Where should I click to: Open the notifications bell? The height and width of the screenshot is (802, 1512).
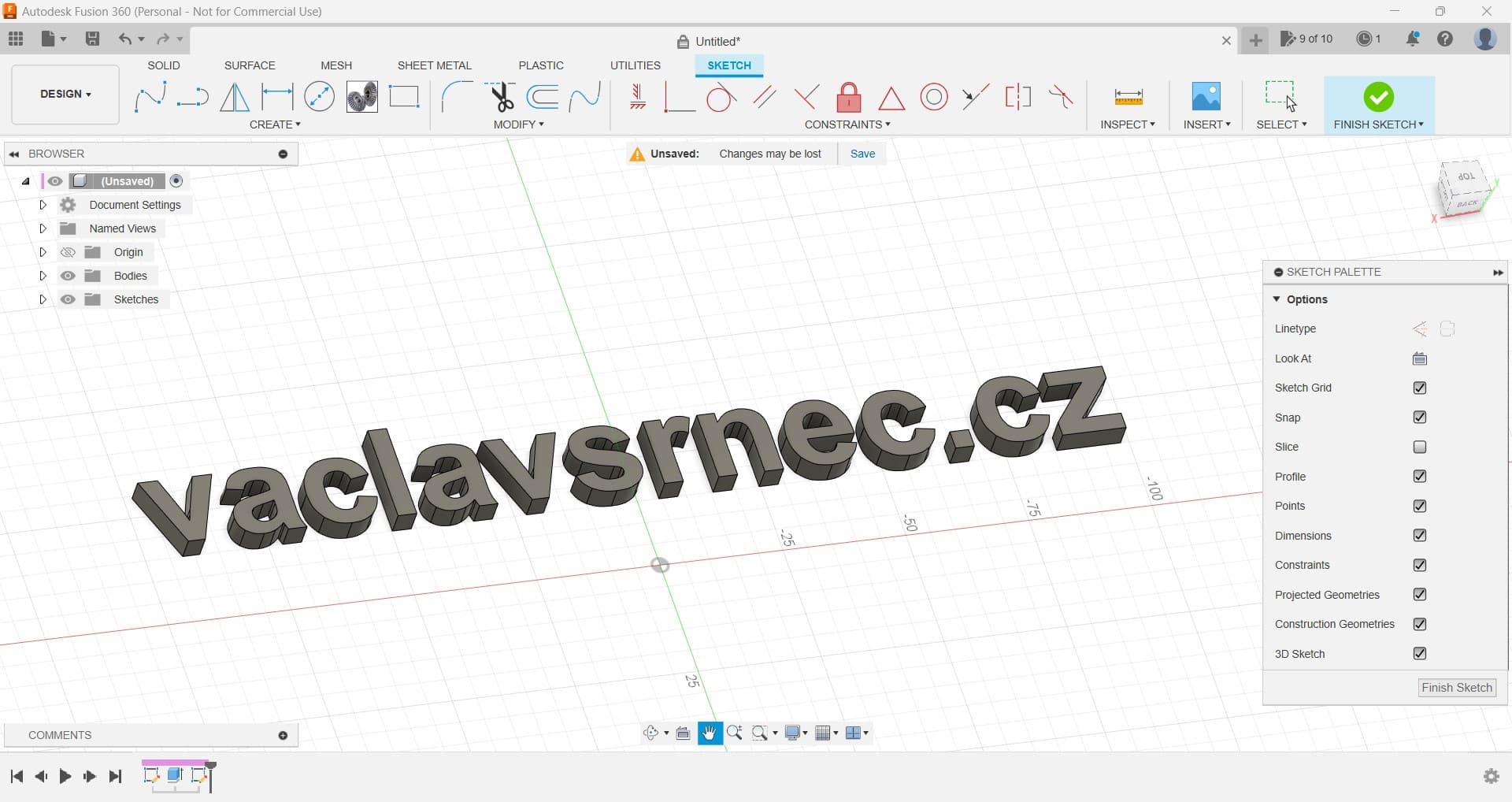click(1413, 39)
